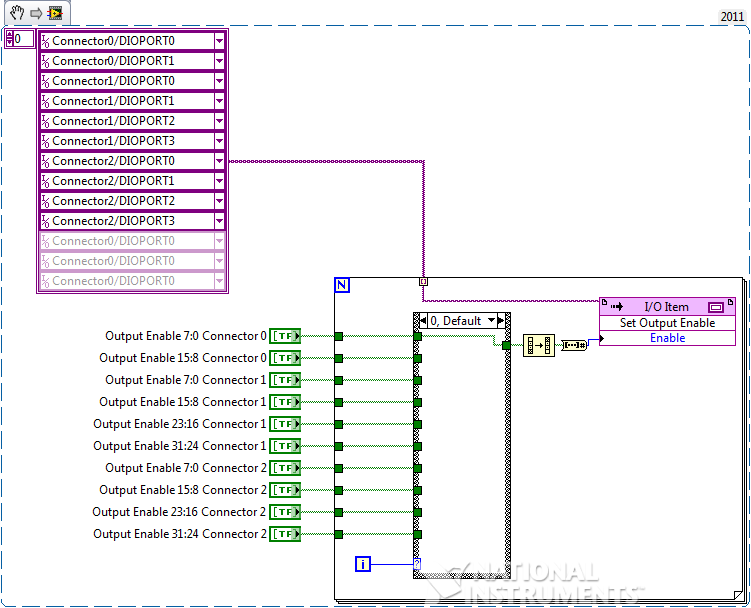751x608 pixels.
Task: Open the Connector0/DIOPORT0 first dropdown arrow
Action: click(219, 41)
